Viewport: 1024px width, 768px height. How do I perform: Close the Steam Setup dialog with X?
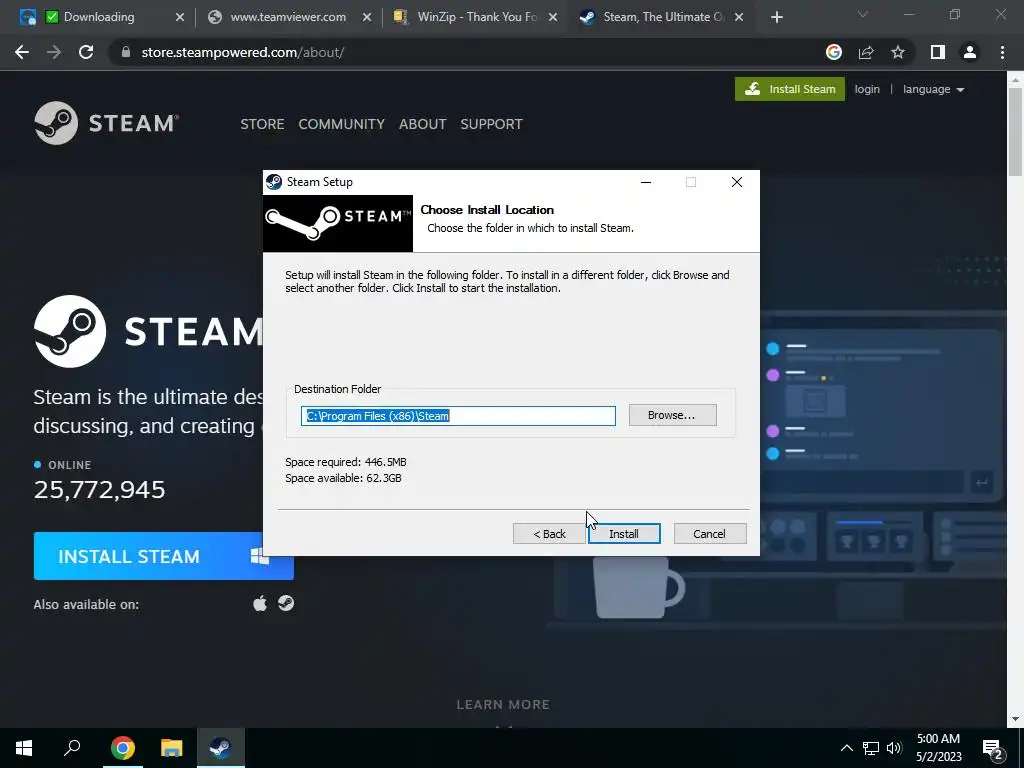[x=737, y=182]
